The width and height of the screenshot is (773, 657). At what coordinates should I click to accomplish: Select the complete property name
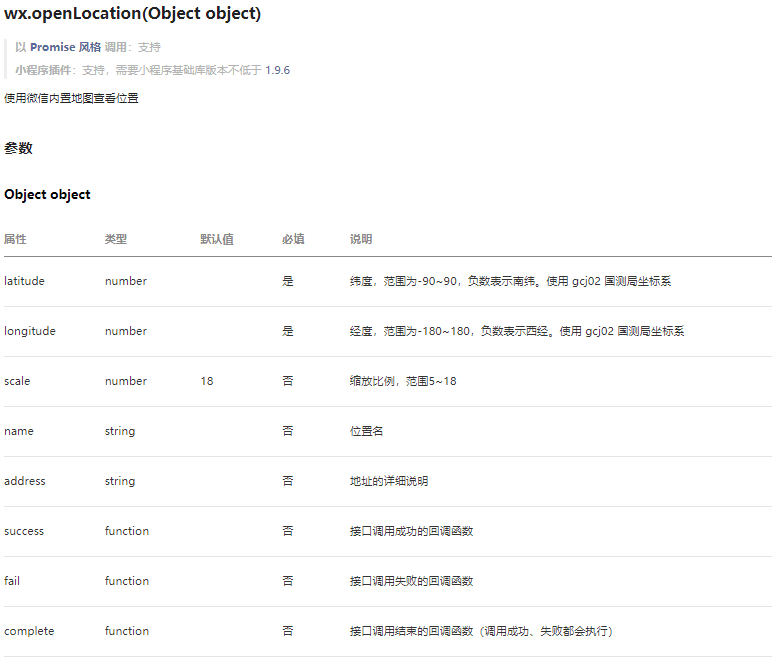point(29,631)
